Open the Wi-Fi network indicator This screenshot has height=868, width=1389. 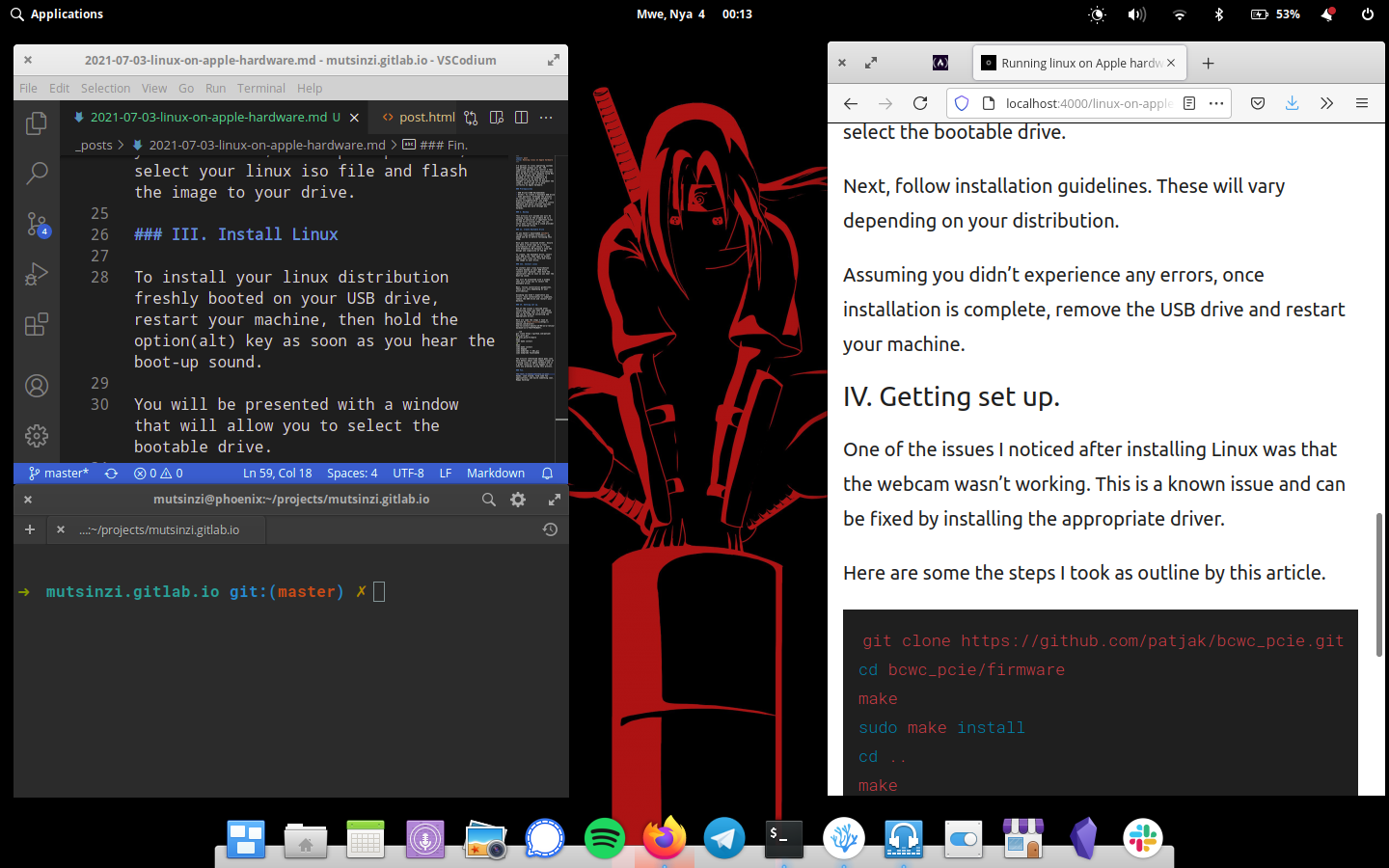click(1179, 14)
